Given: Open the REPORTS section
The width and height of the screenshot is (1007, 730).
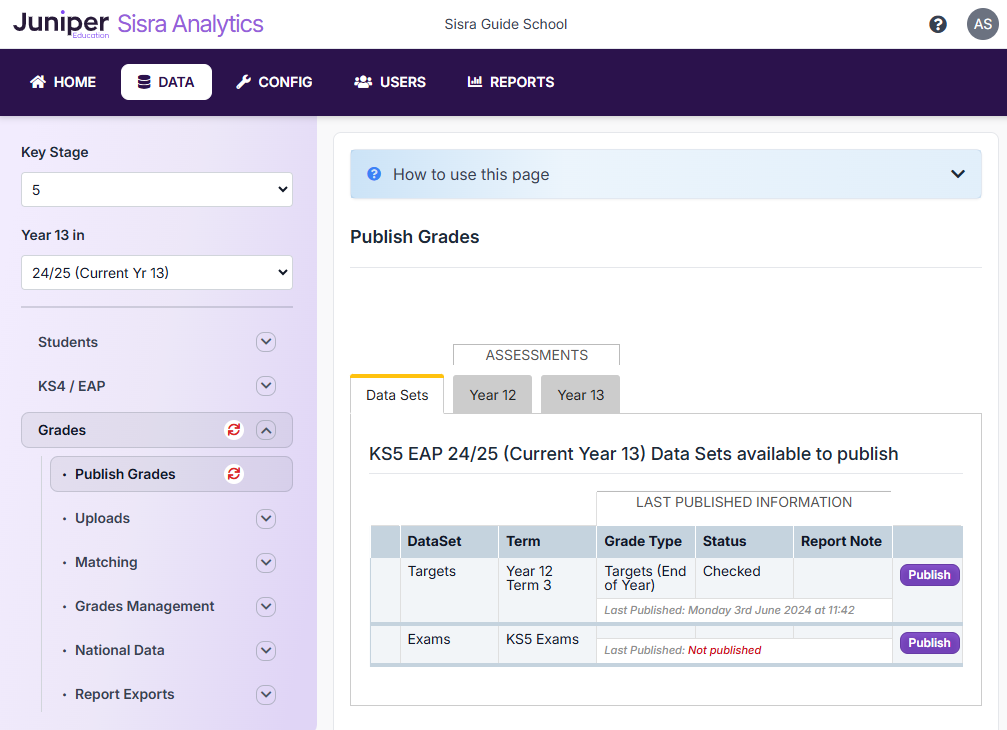Looking at the screenshot, I should click(x=510, y=82).
